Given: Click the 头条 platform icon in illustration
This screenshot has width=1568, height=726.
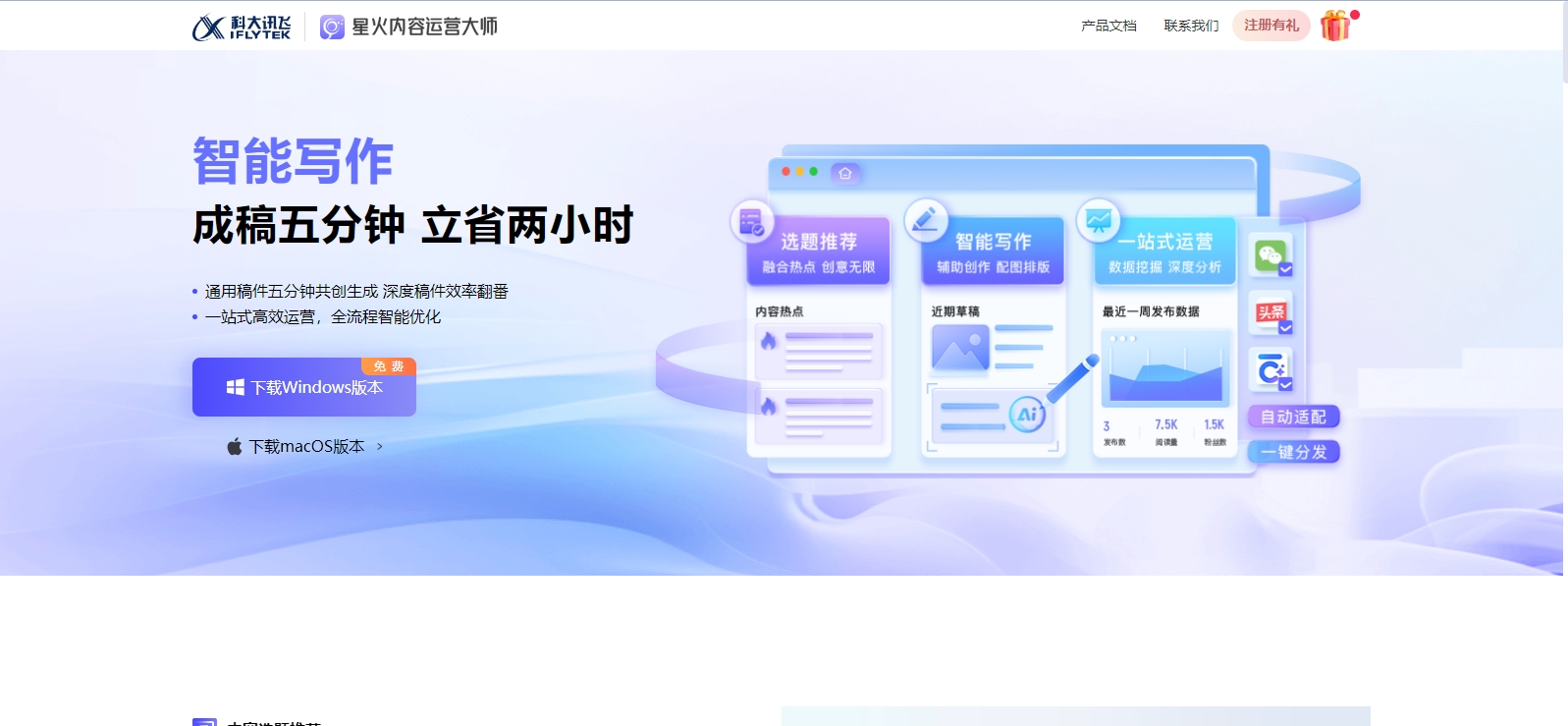Looking at the screenshot, I should (x=1271, y=311).
